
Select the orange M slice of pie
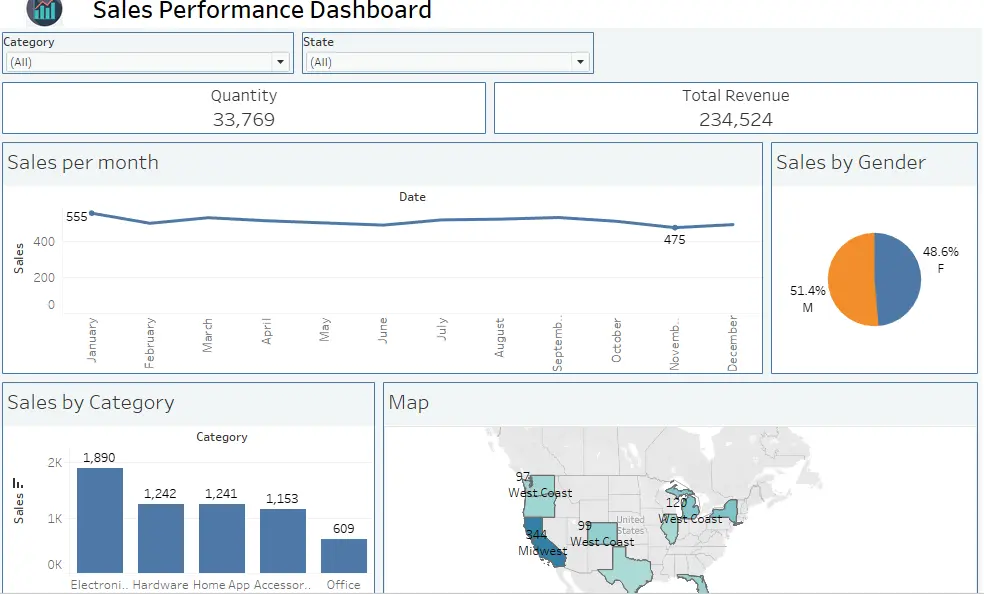tap(851, 279)
